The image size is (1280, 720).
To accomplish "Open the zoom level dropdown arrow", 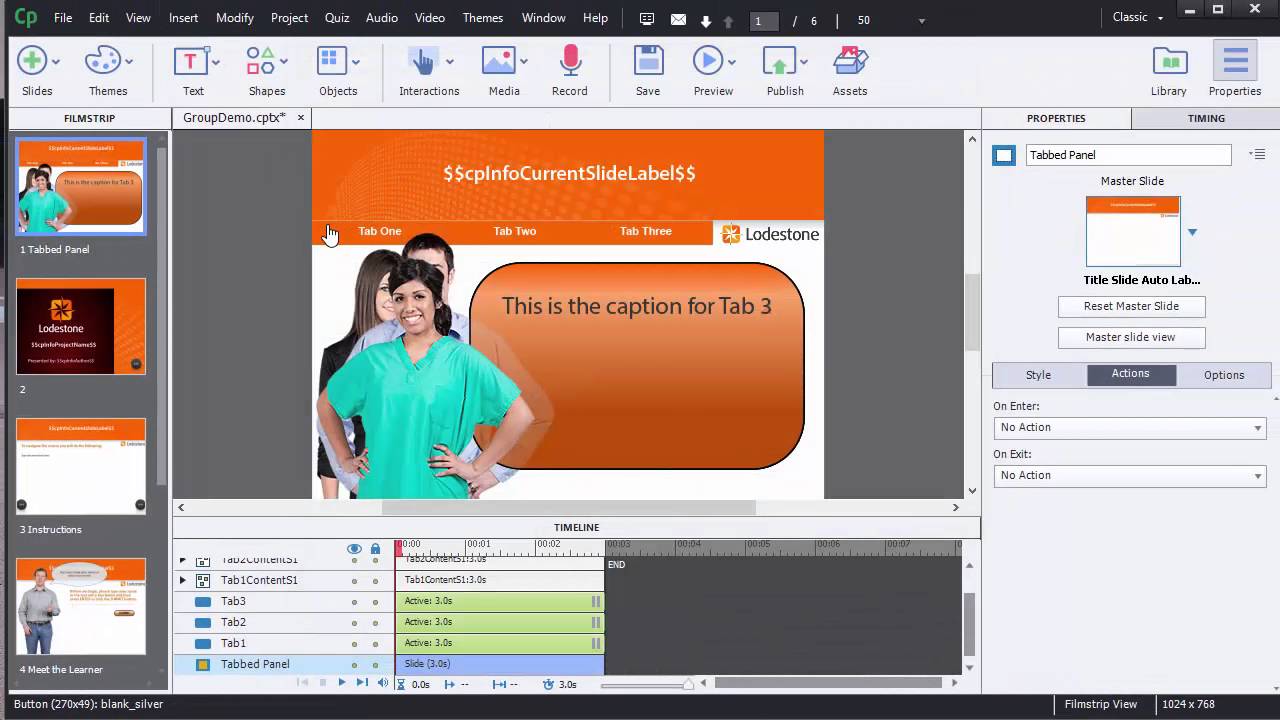I will tap(921, 21).
